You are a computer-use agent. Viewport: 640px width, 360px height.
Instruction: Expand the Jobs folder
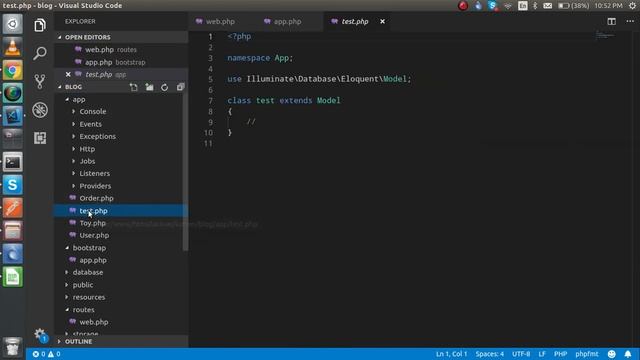click(87, 161)
